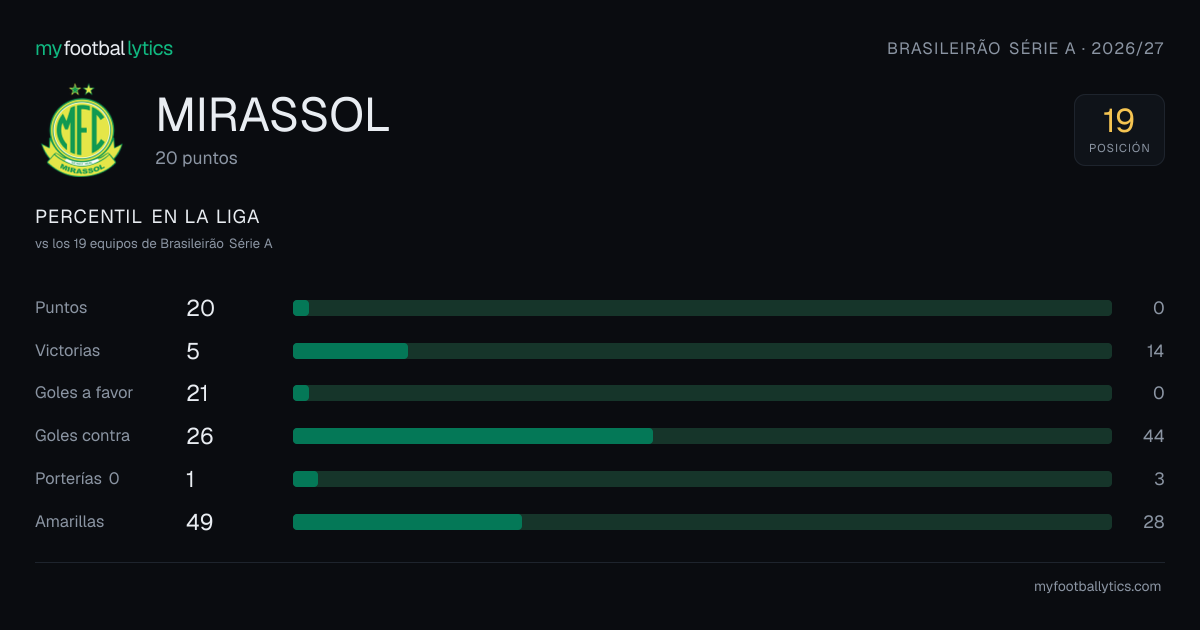1200x630 pixels.
Task: Select the position 19 badge
Action: [x=1119, y=130]
